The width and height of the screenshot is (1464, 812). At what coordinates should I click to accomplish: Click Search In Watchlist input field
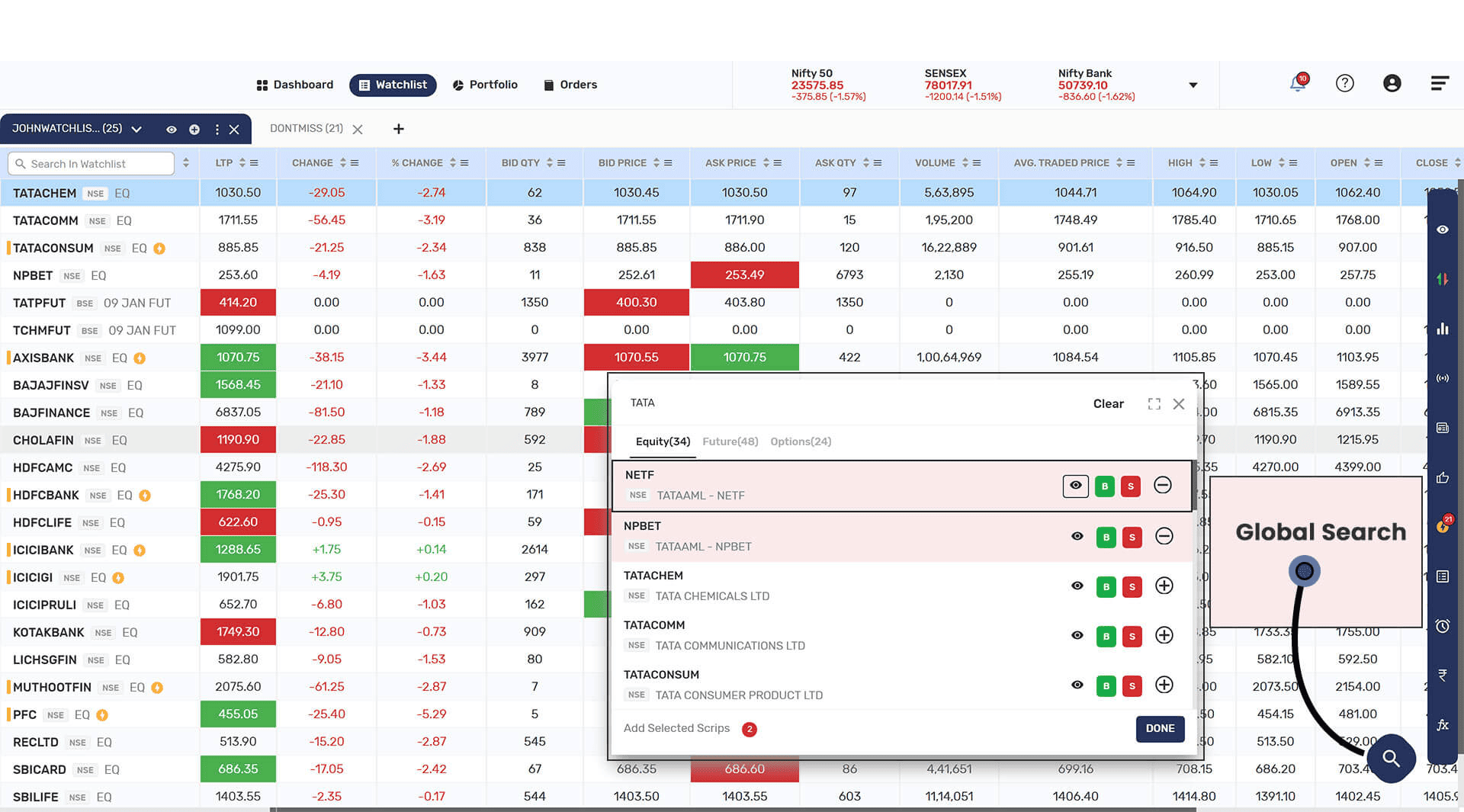click(x=91, y=163)
